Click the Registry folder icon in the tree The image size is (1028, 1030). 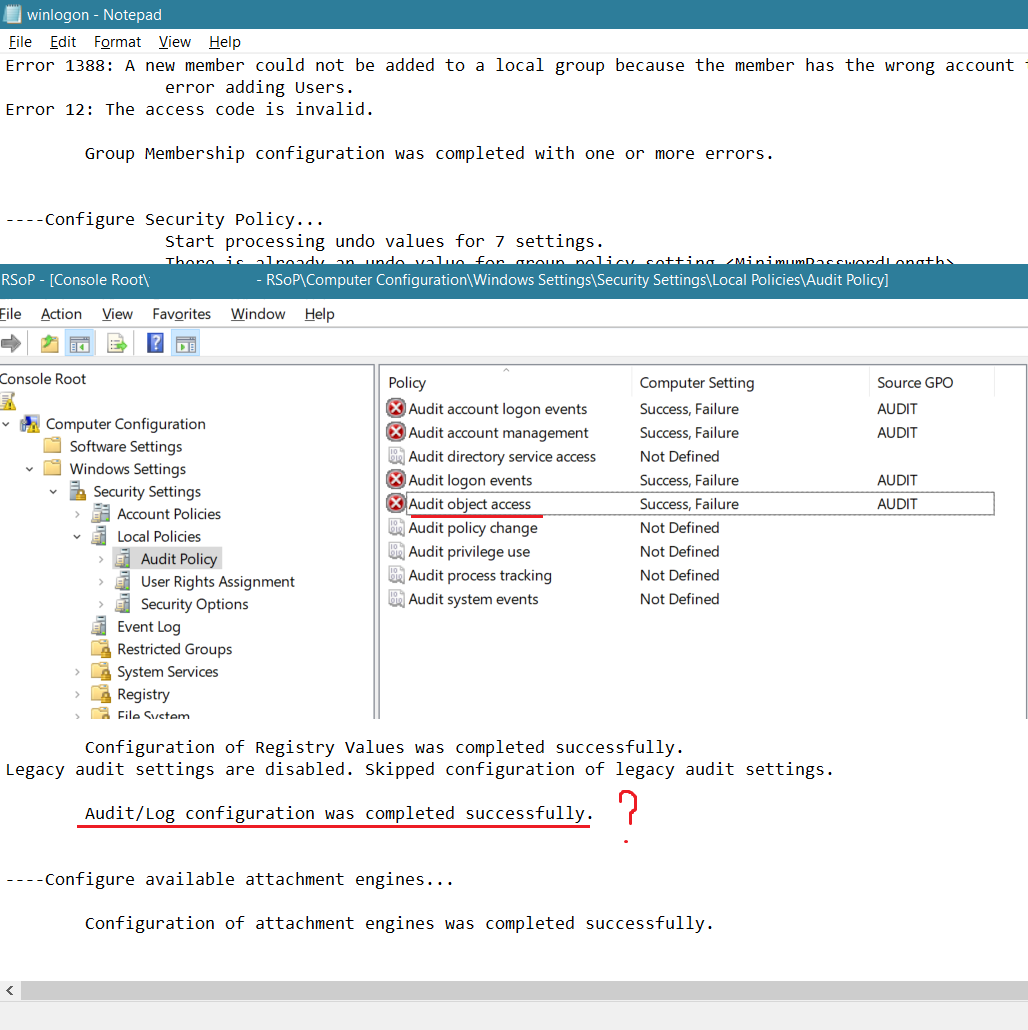click(101, 694)
